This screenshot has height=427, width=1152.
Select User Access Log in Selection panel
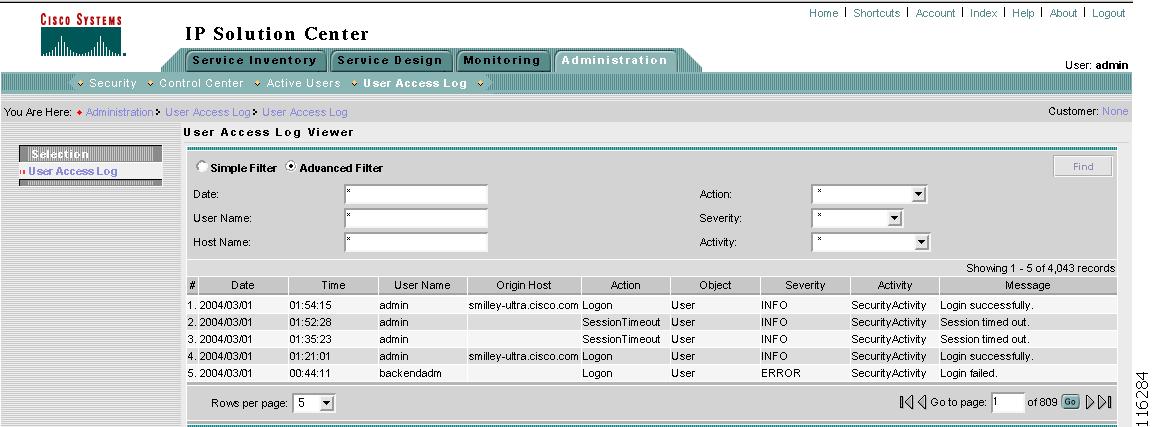[x=73, y=171]
